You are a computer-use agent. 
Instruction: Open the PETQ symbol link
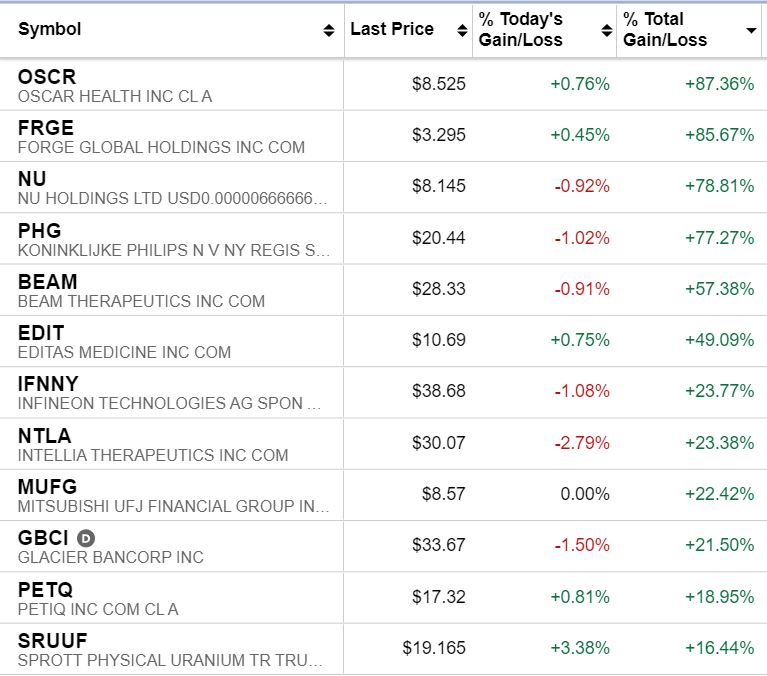[45, 590]
